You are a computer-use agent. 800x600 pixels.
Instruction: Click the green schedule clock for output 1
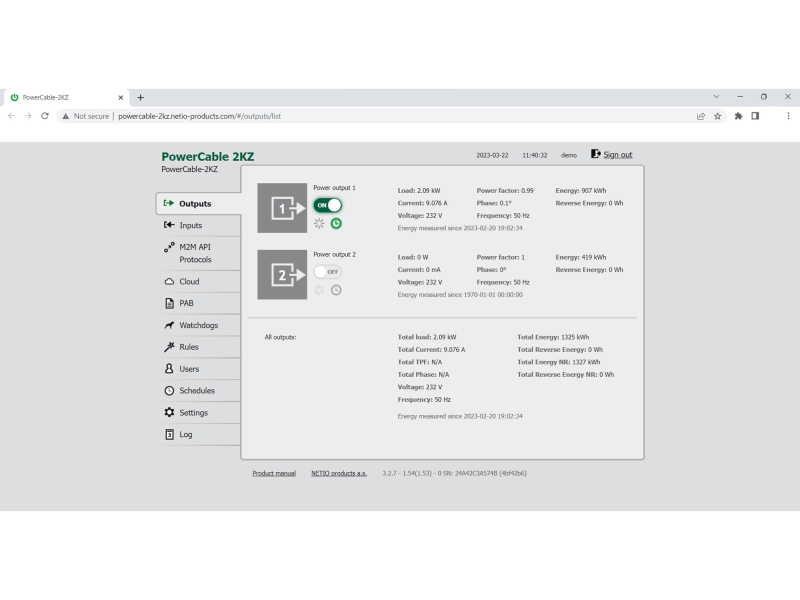pyautogui.click(x=336, y=223)
